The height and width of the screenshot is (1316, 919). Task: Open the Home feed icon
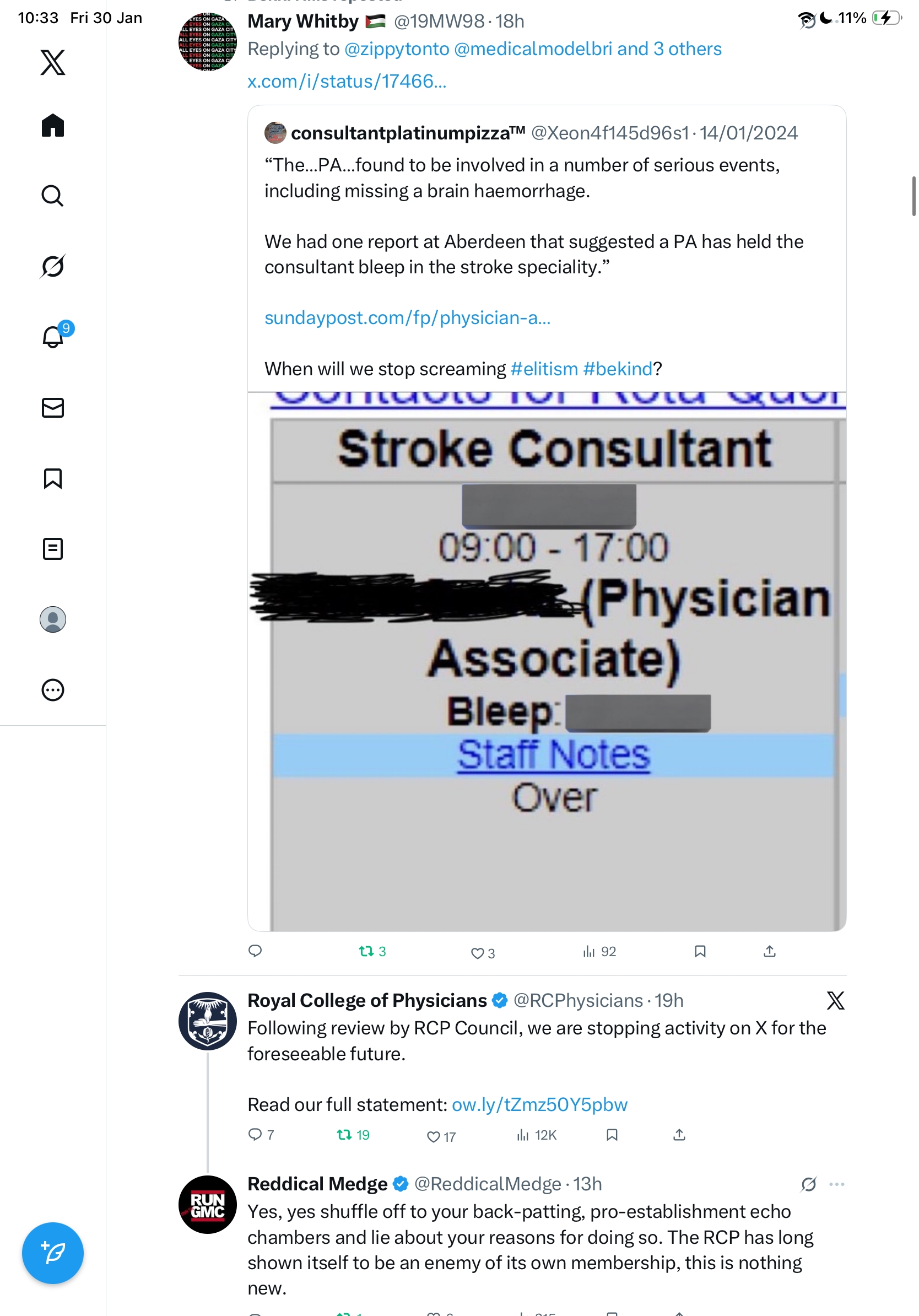(x=53, y=126)
